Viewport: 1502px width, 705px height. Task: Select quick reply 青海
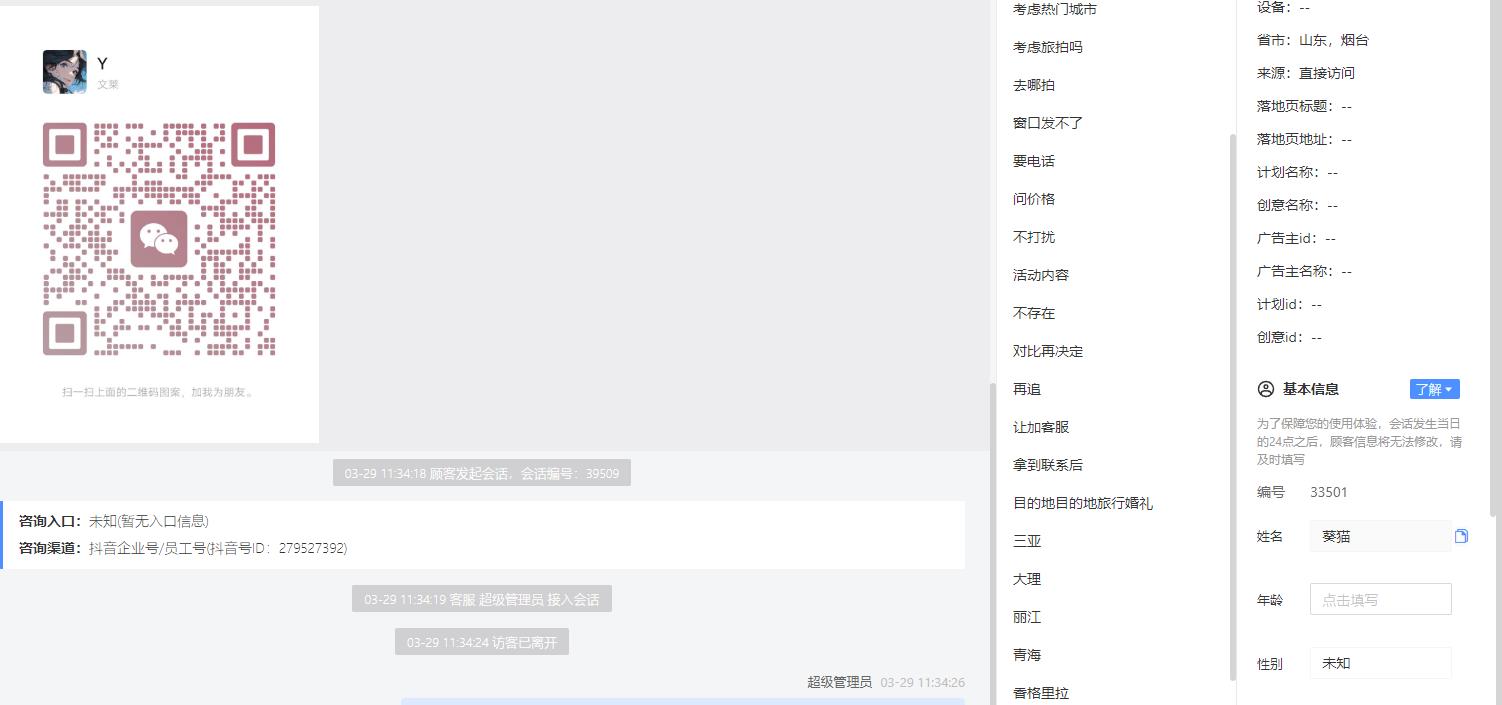pos(1027,655)
